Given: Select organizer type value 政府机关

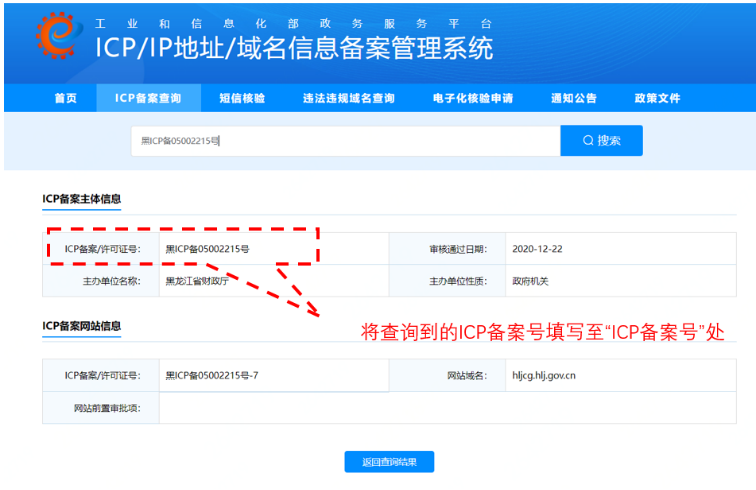Looking at the screenshot, I should click(530, 281).
